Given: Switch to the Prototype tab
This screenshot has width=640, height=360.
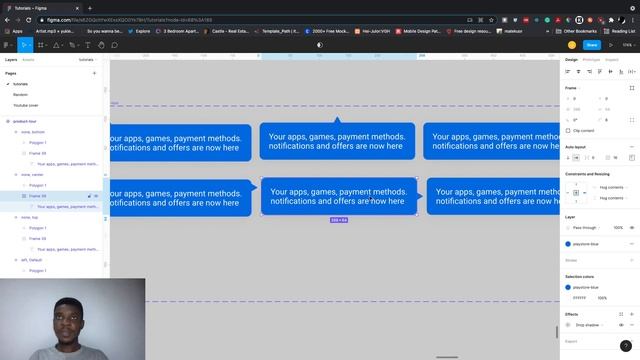Looking at the screenshot, I should pos(591,60).
